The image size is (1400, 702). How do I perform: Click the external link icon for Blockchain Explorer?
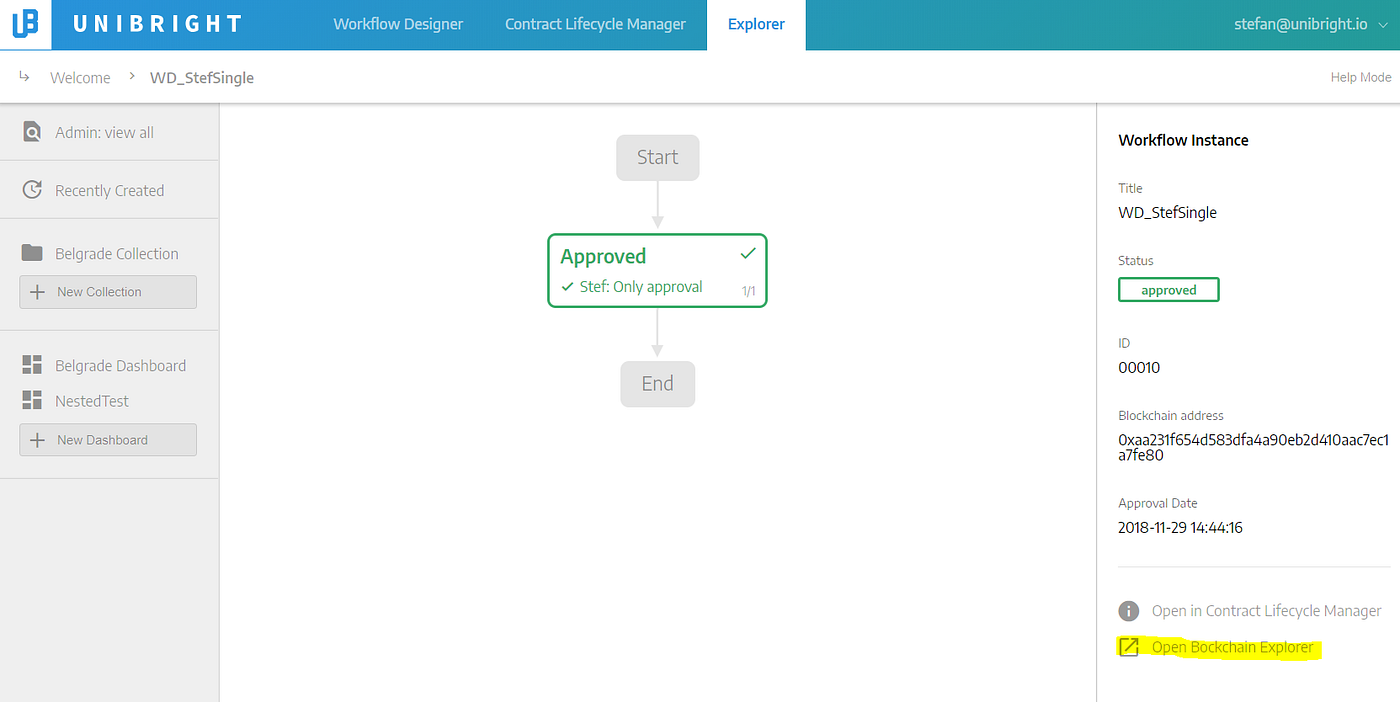point(1129,647)
